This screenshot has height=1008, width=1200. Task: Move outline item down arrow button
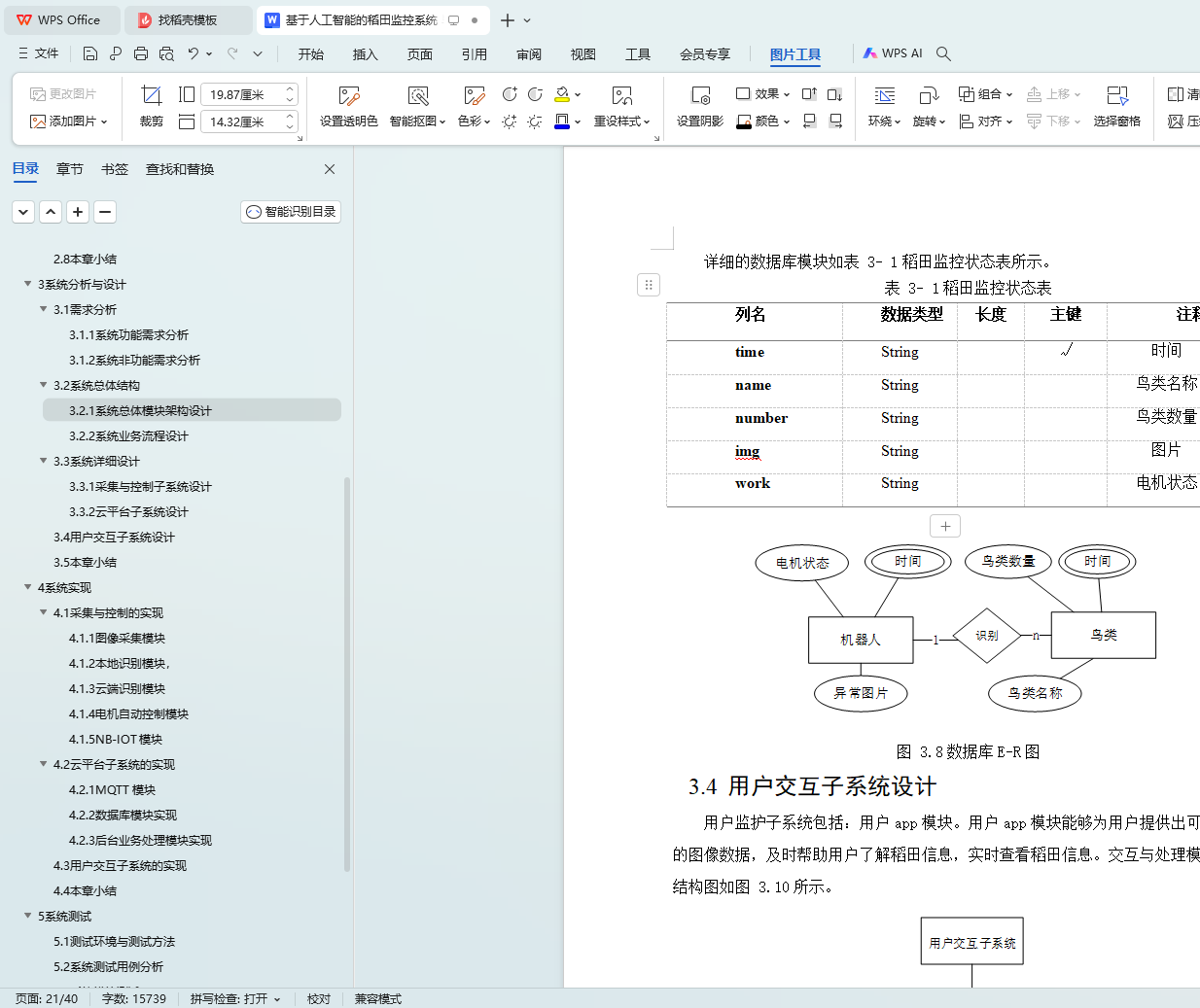click(24, 212)
